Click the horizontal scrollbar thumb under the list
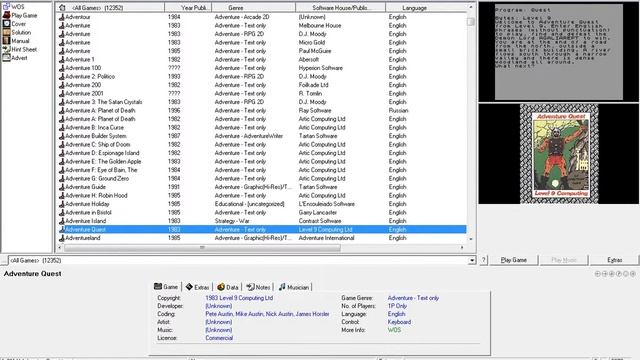640x360 pixels. (202, 248)
